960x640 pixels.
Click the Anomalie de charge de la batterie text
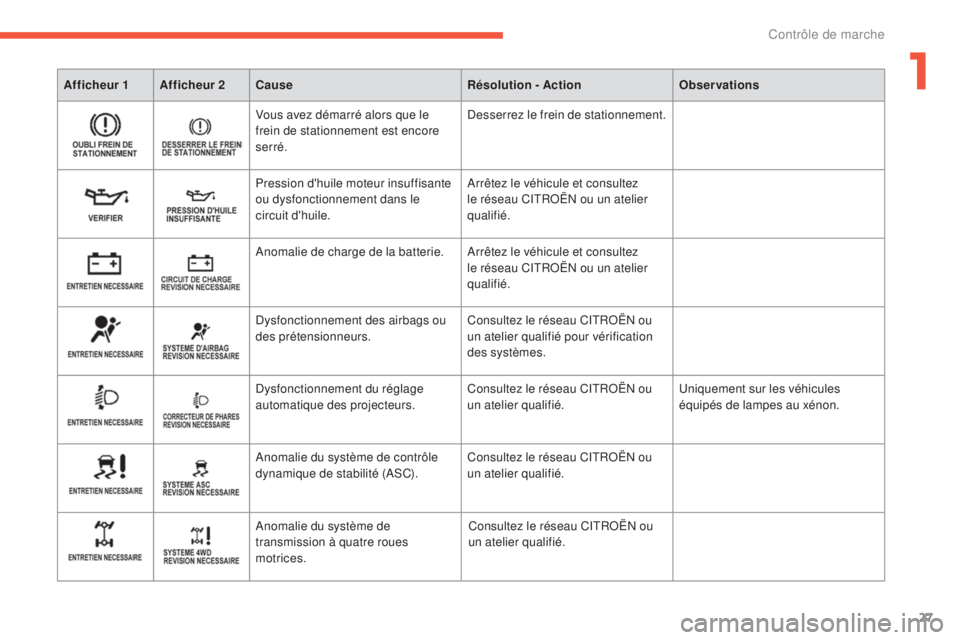click(349, 252)
